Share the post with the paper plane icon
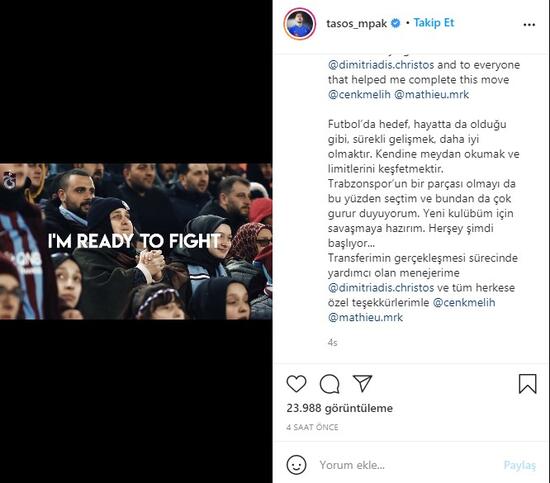This screenshot has height=483, width=550. tap(362, 383)
